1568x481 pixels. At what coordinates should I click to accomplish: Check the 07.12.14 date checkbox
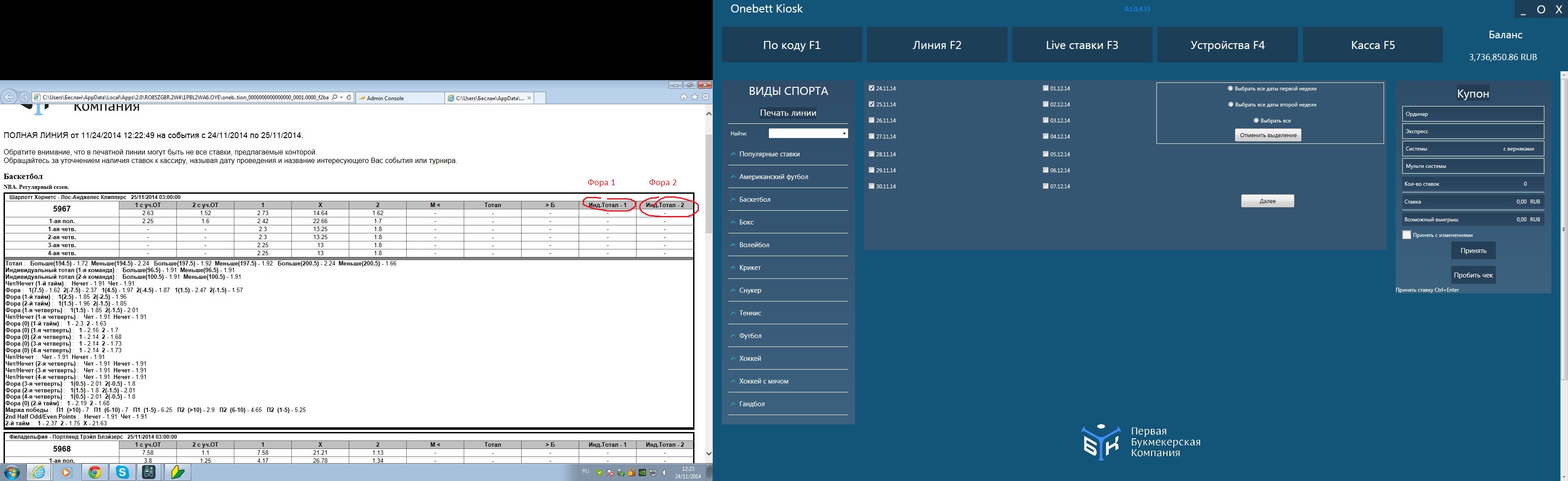pyautogui.click(x=1046, y=186)
